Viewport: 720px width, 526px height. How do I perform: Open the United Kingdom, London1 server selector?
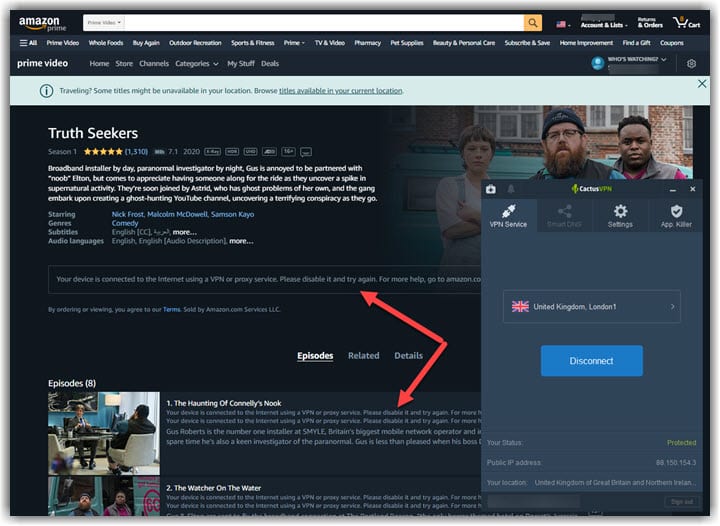click(x=591, y=307)
